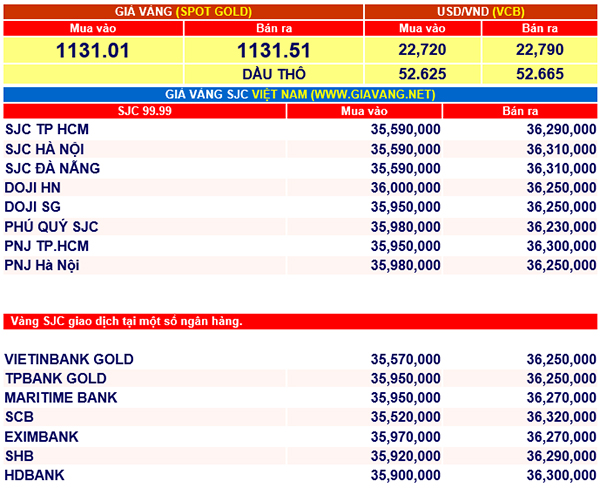Click the USD/VND (VCB) header
Screen dimensions: 600x488
coord(481,11)
